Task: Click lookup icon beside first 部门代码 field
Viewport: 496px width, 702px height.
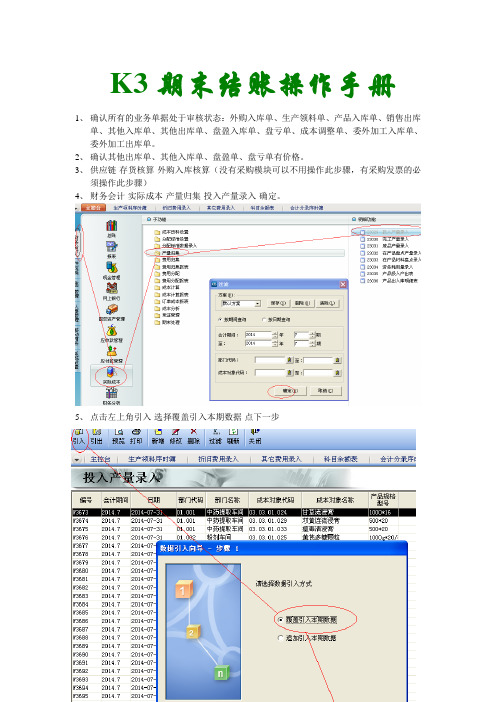Action: (x=290, y=360)
